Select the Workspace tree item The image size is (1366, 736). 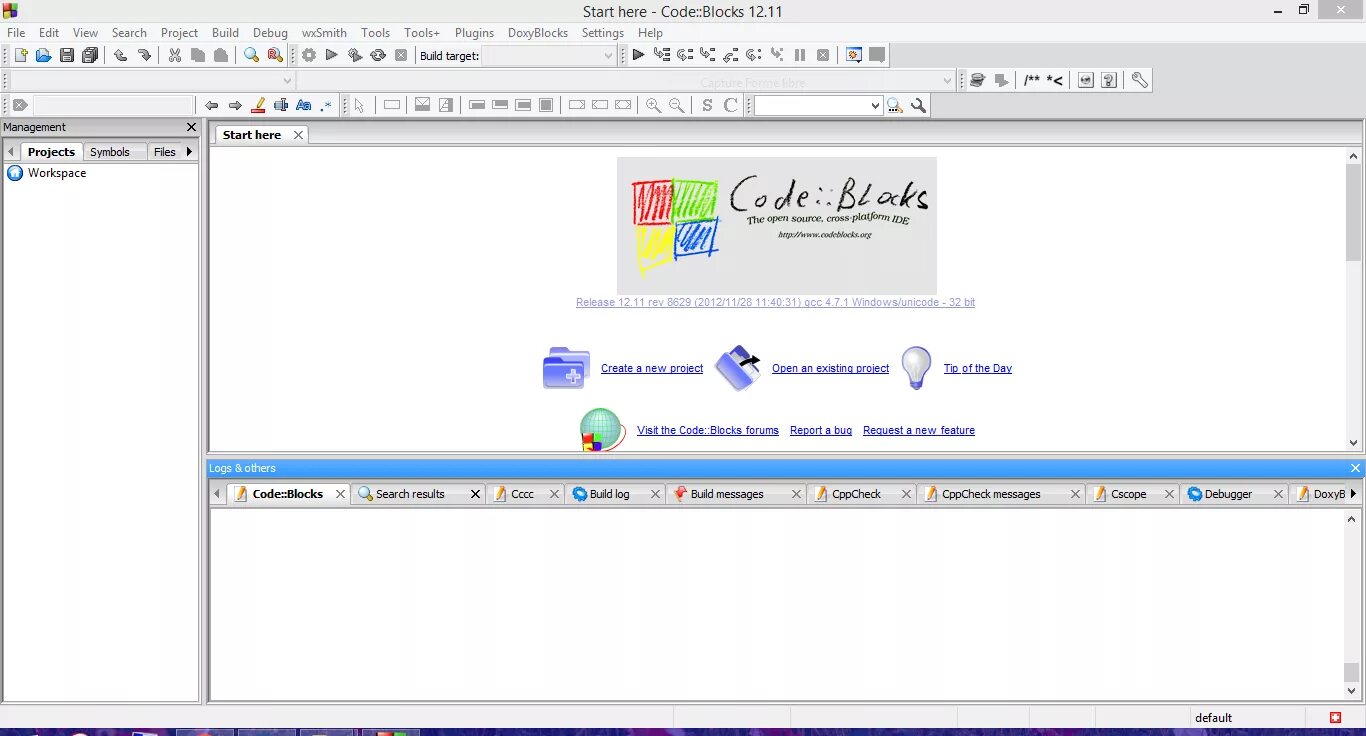(57, 173)
